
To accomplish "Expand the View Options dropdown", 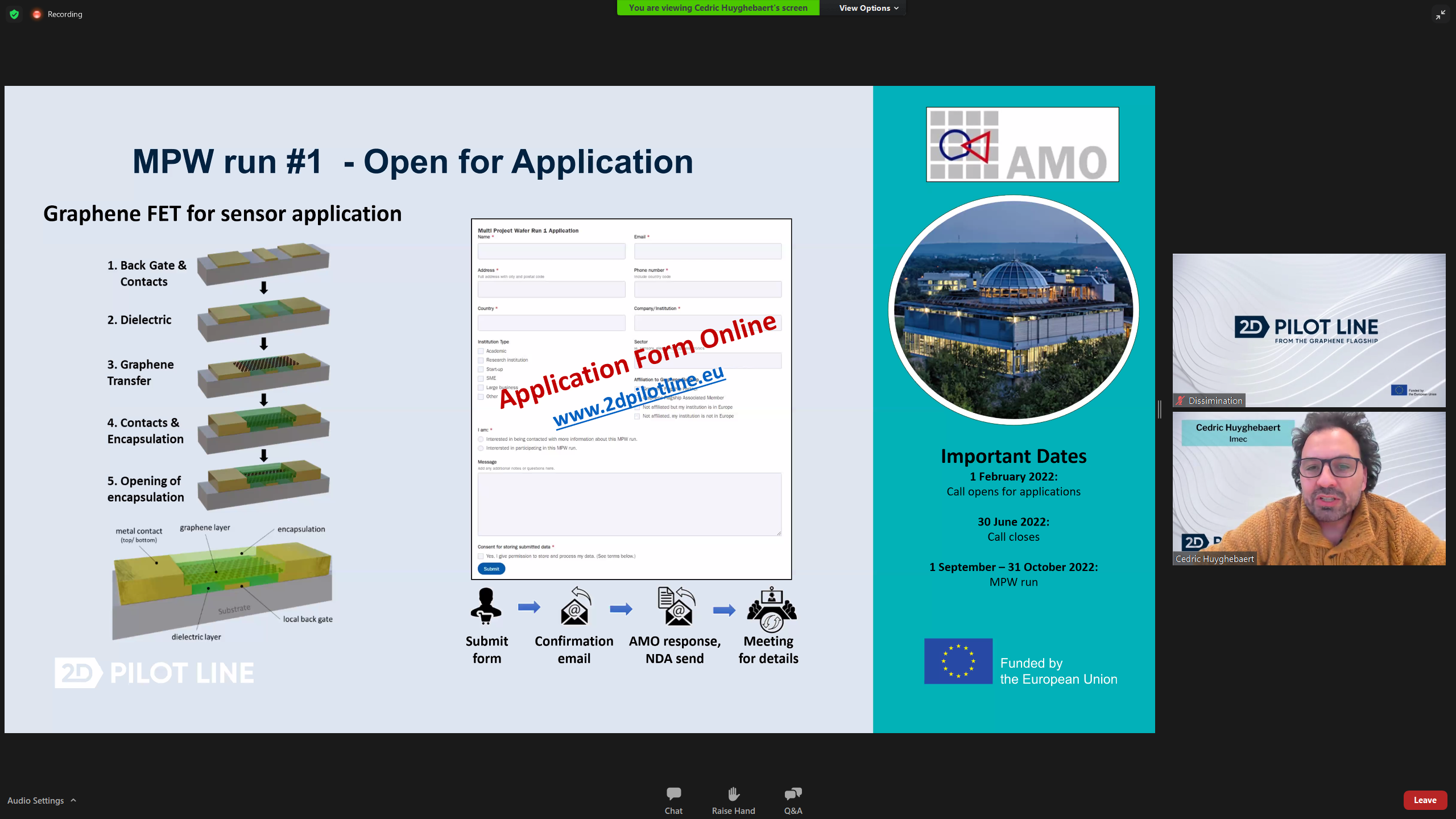I will pyautogui.click(x=868, y=8).
